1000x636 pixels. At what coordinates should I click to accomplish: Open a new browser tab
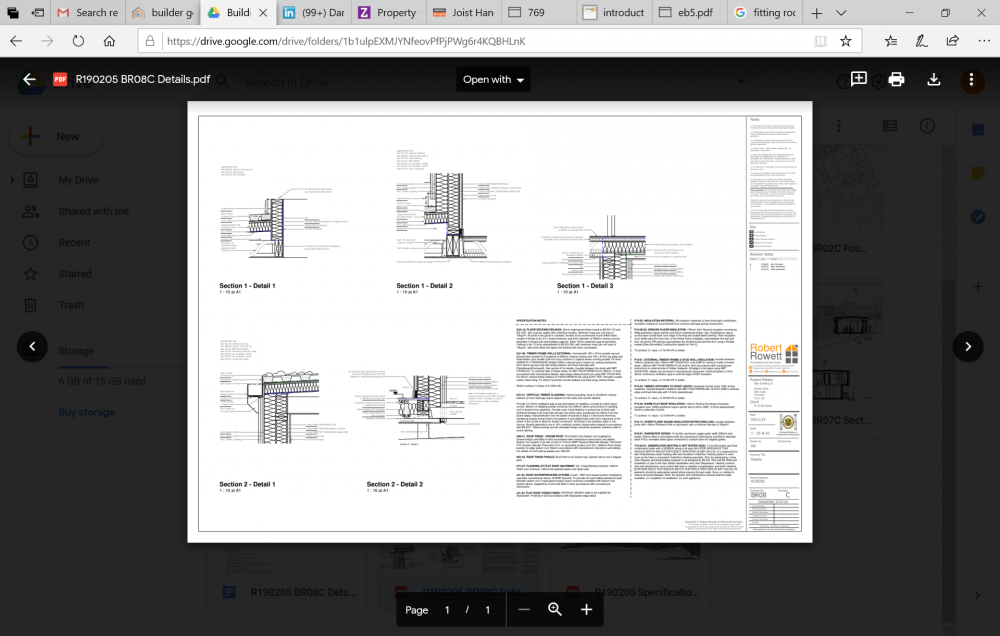[816, 13]
